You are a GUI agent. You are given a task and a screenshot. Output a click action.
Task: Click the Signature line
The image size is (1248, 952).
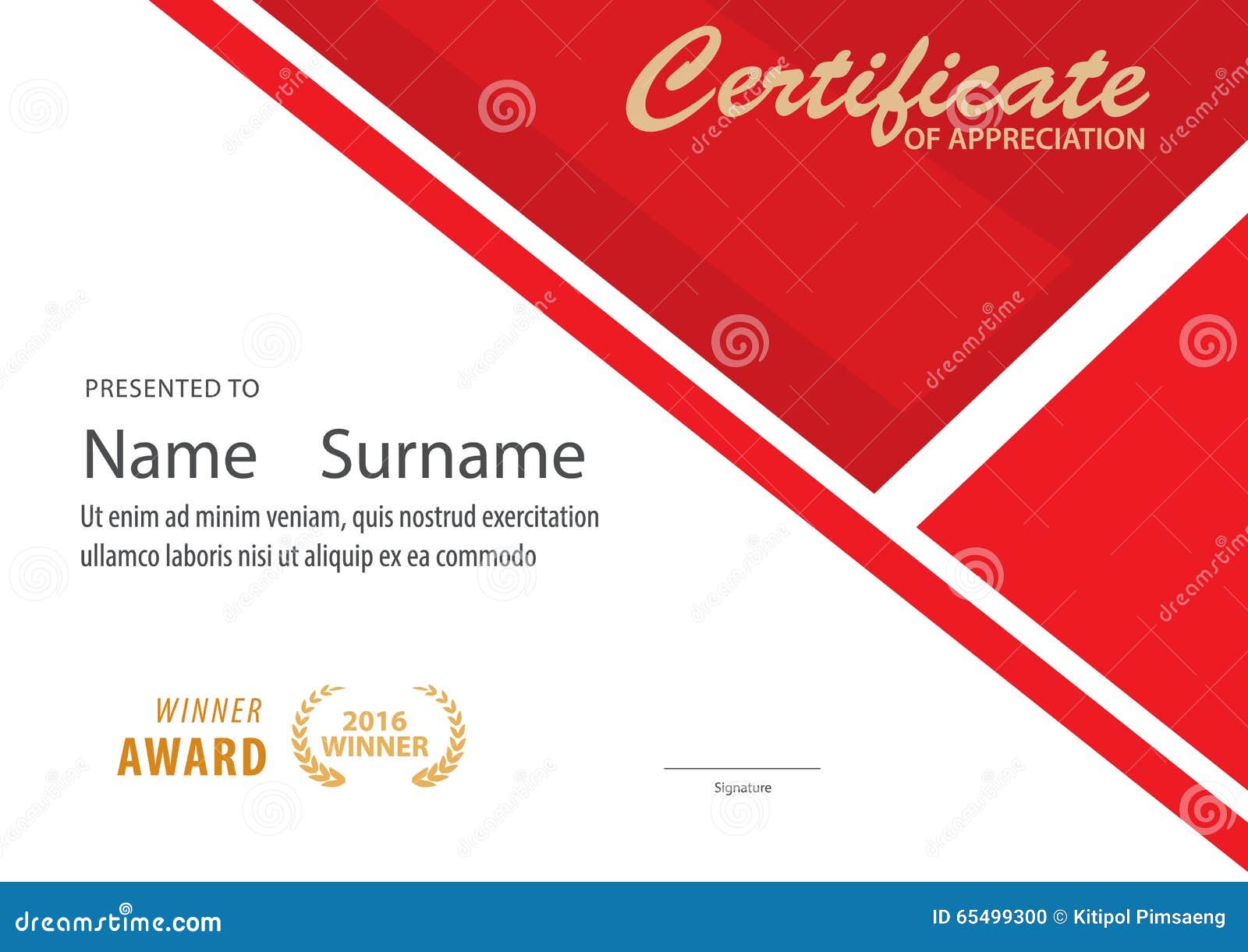click(x=743, y=772)
